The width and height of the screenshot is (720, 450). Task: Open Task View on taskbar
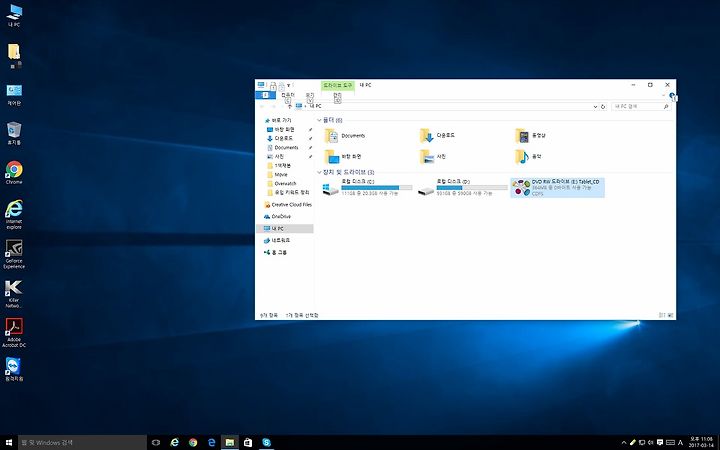156,443
